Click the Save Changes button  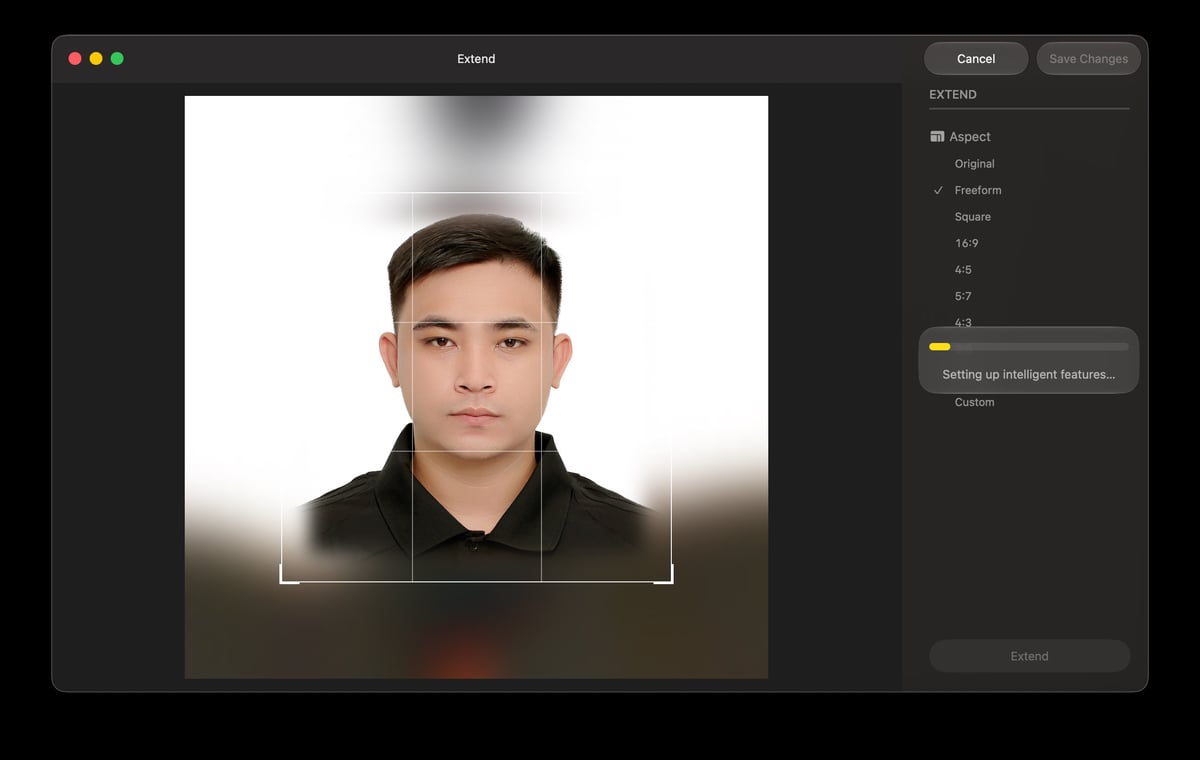click(1088, 59)
